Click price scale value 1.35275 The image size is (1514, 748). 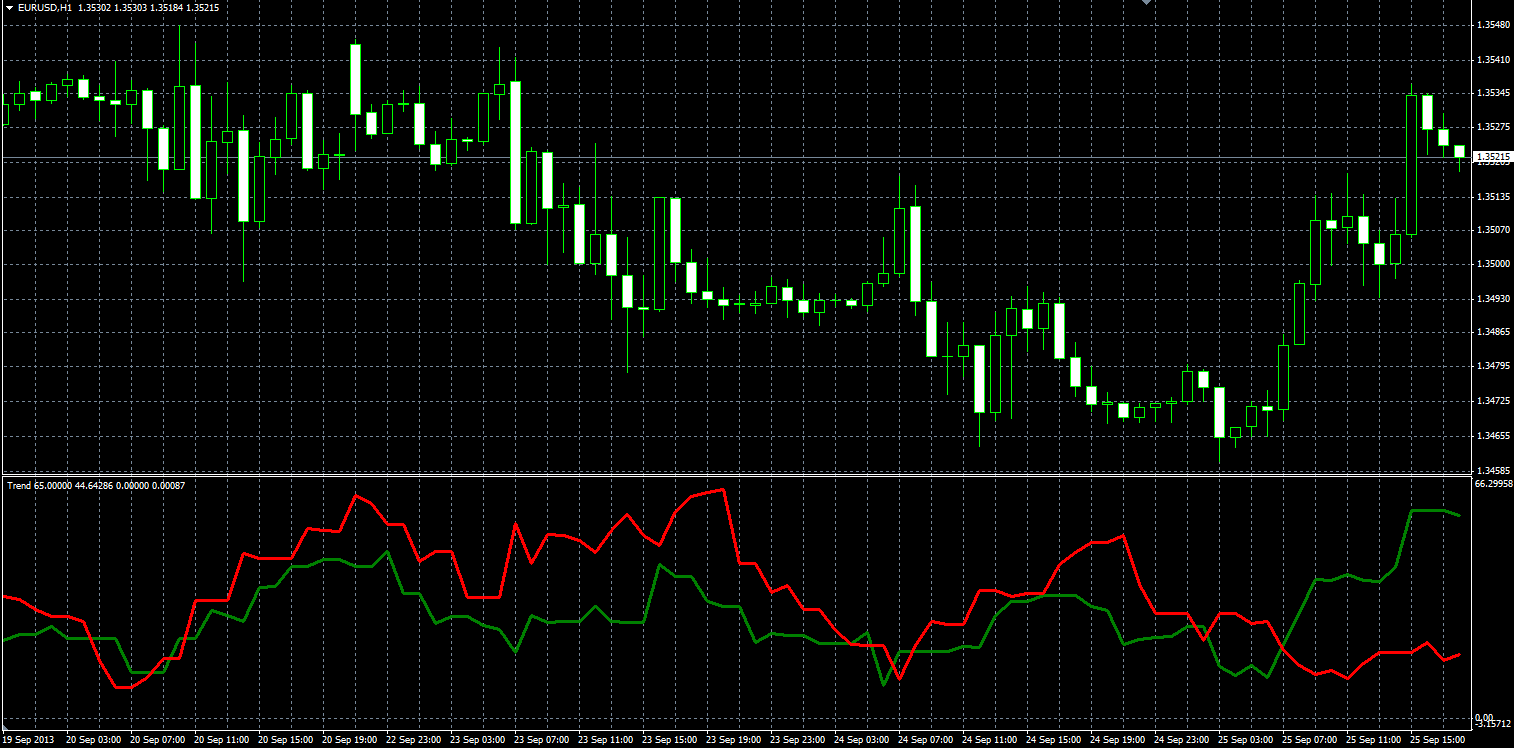point(1493,127)
